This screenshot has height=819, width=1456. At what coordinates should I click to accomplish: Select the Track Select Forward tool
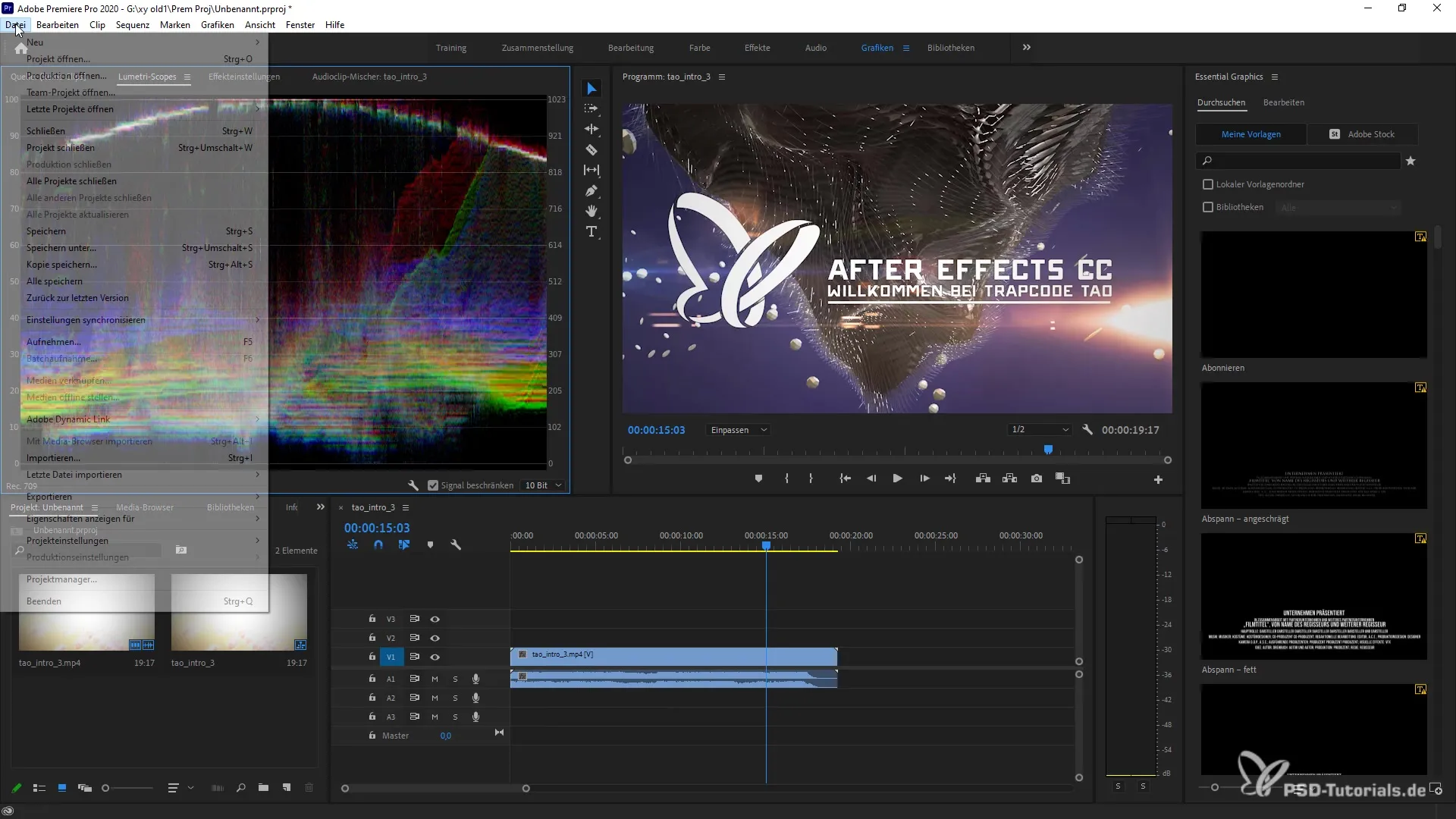point(591,109)
